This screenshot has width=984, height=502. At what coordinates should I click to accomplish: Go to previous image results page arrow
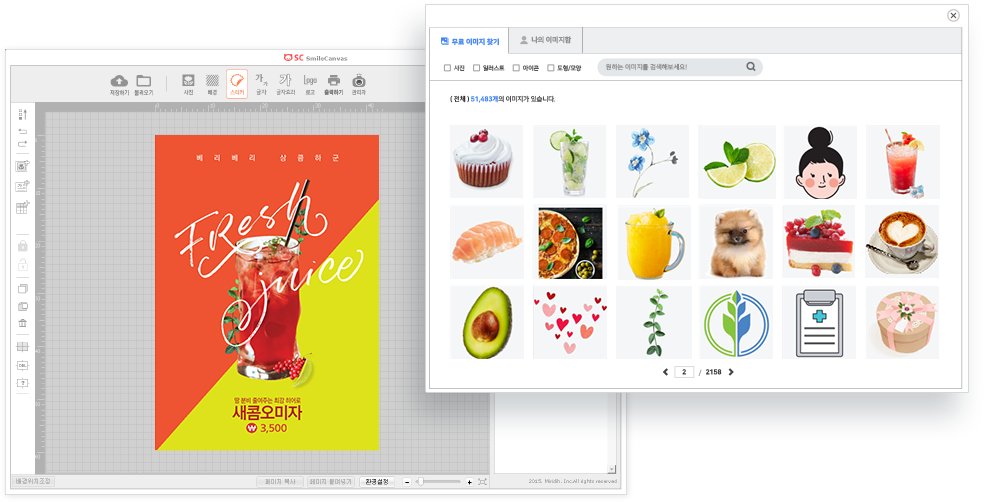tap(665, 372)
